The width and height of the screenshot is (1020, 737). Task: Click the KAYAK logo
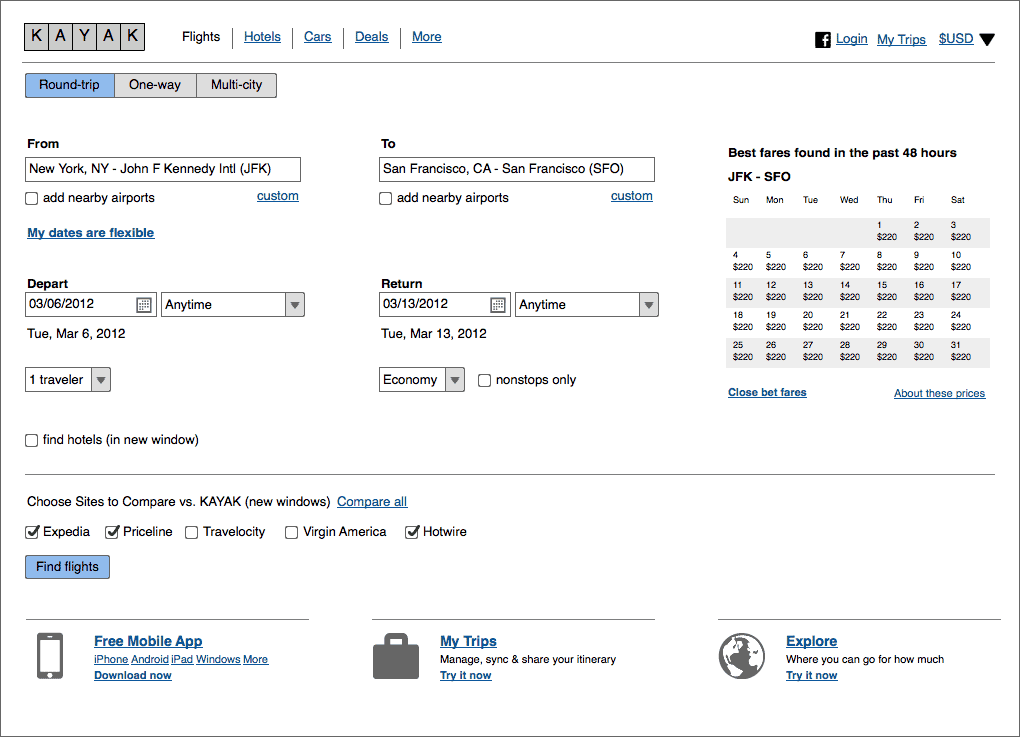[x=85, y=36]
